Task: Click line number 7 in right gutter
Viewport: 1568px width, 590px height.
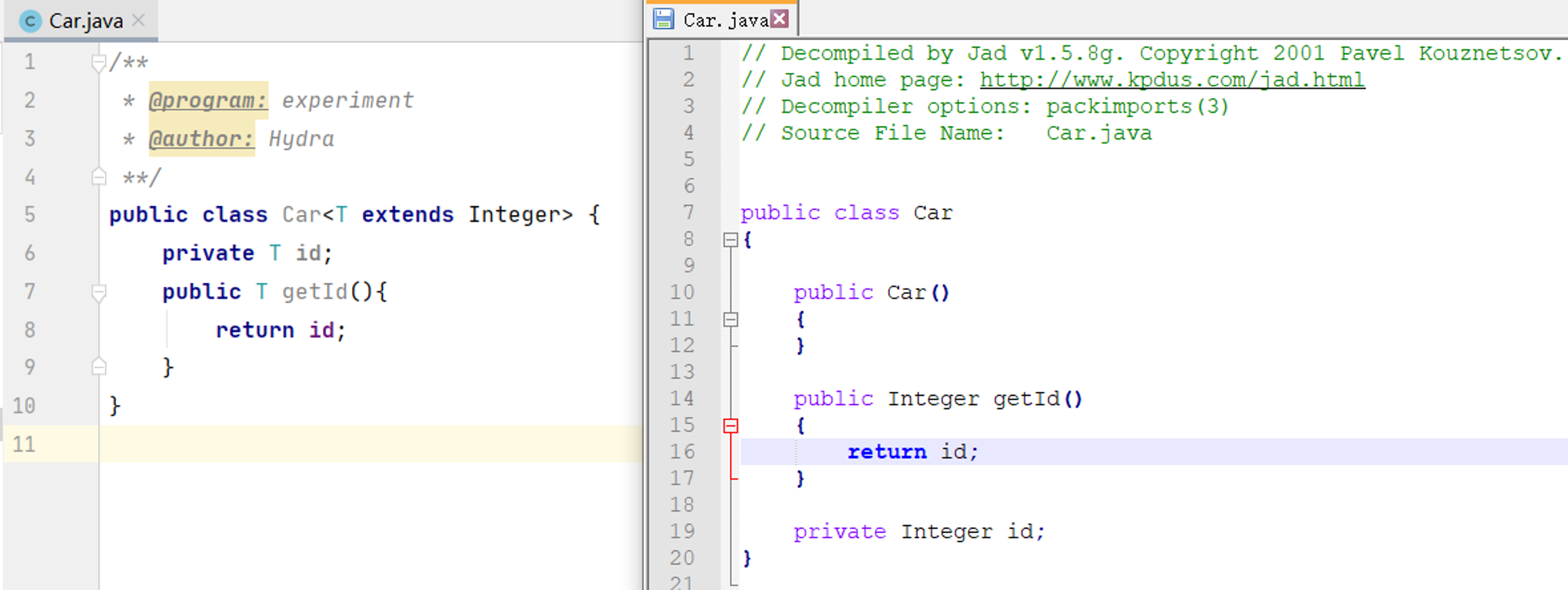Action: (x=688, y=213)
